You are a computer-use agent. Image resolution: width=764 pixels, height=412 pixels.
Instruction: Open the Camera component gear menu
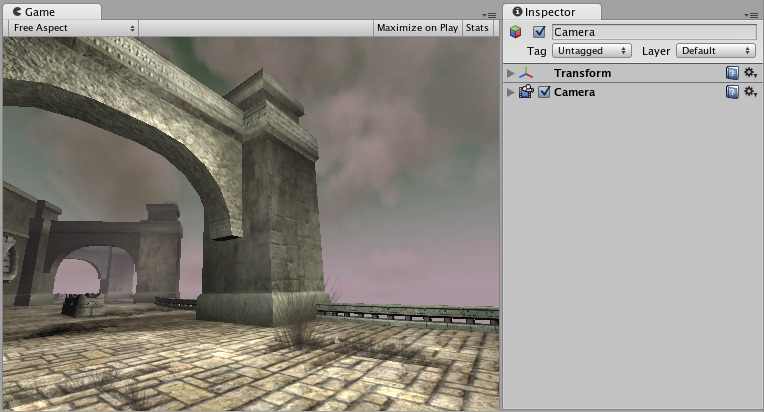point(750,92)
